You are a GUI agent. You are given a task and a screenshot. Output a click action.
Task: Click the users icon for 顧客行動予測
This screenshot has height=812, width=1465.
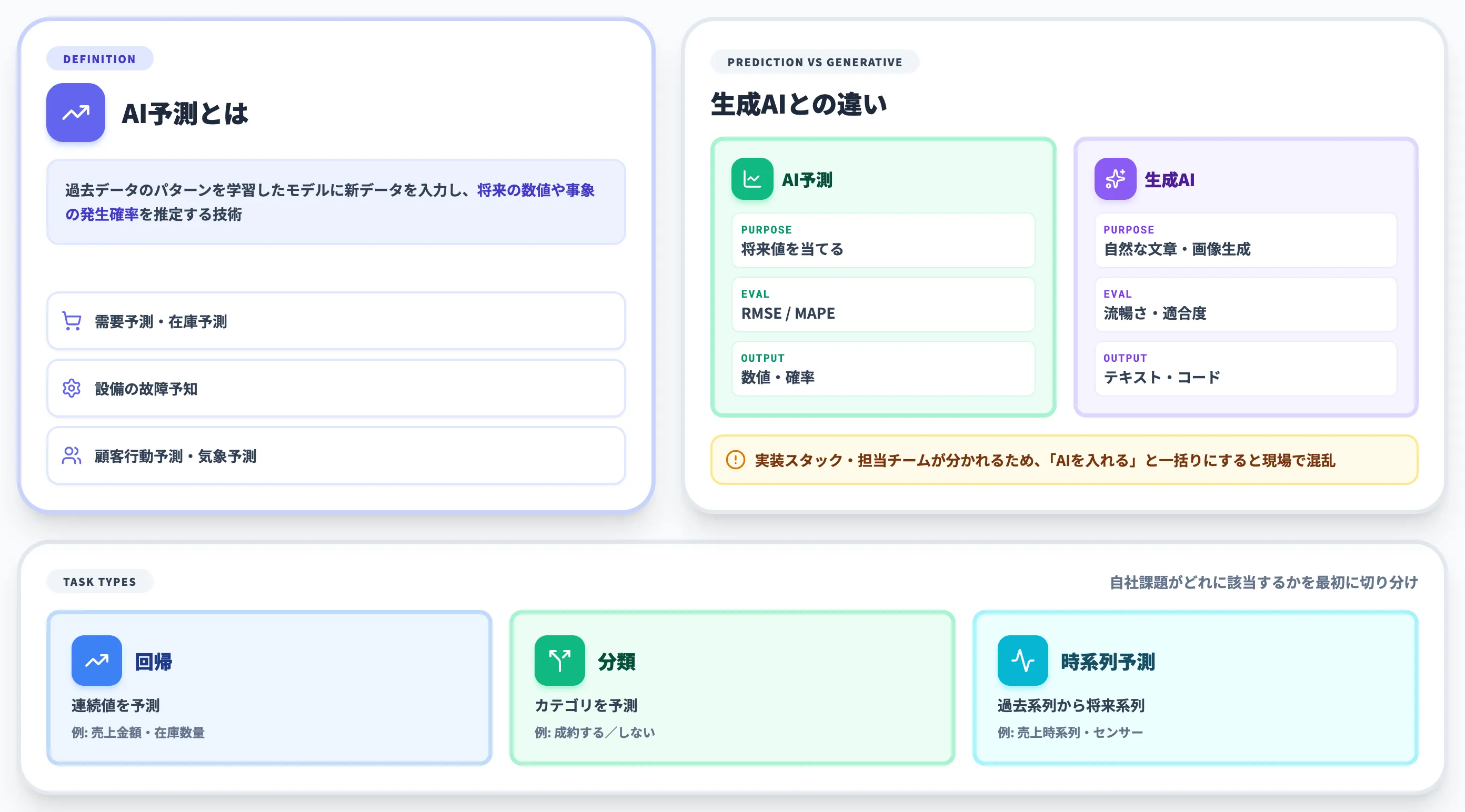click(x=72, y=456)
